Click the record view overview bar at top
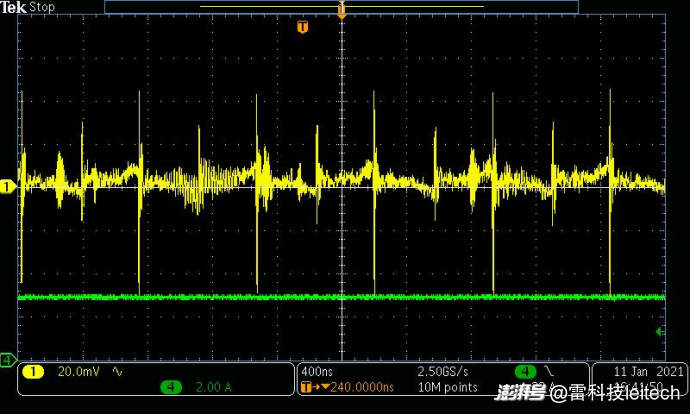 (342, 6)
